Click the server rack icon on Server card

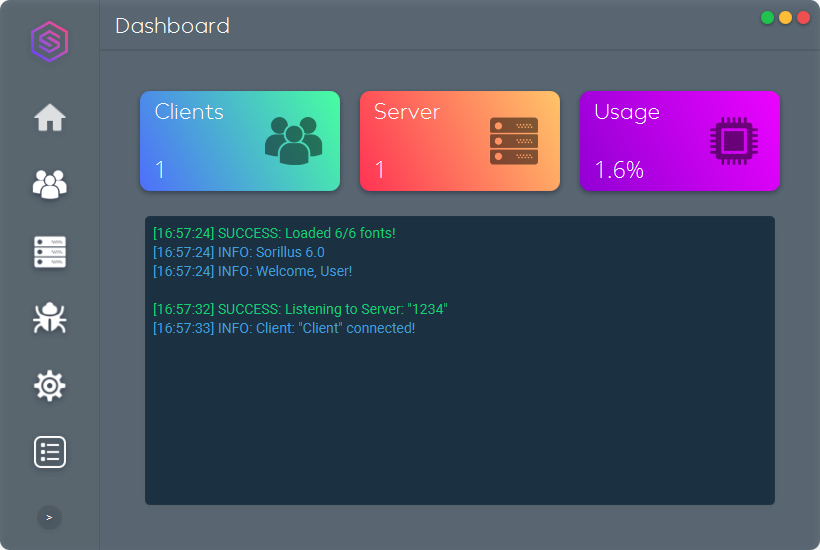point(514,141)
